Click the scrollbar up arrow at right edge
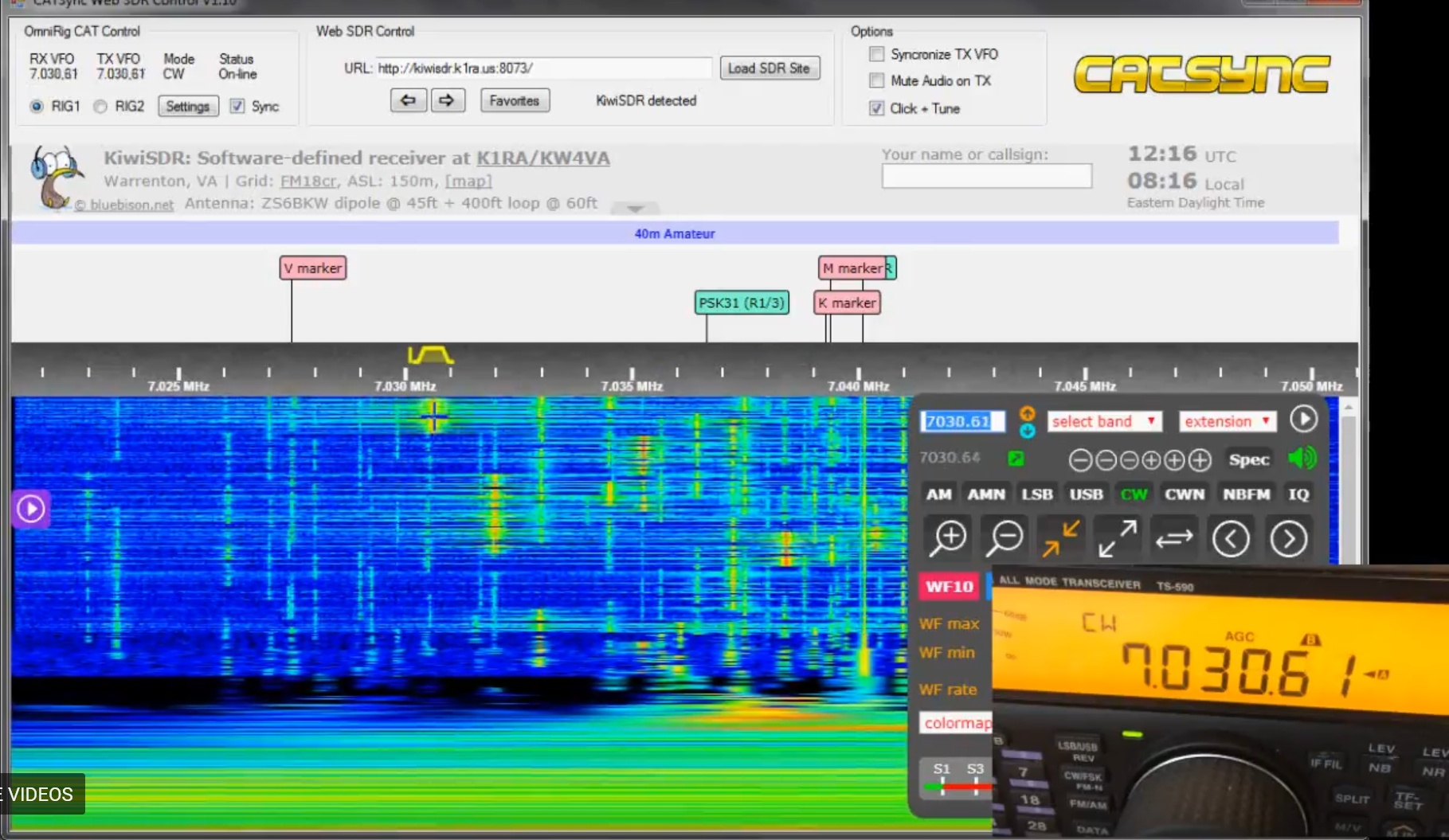 [1348, 407]
